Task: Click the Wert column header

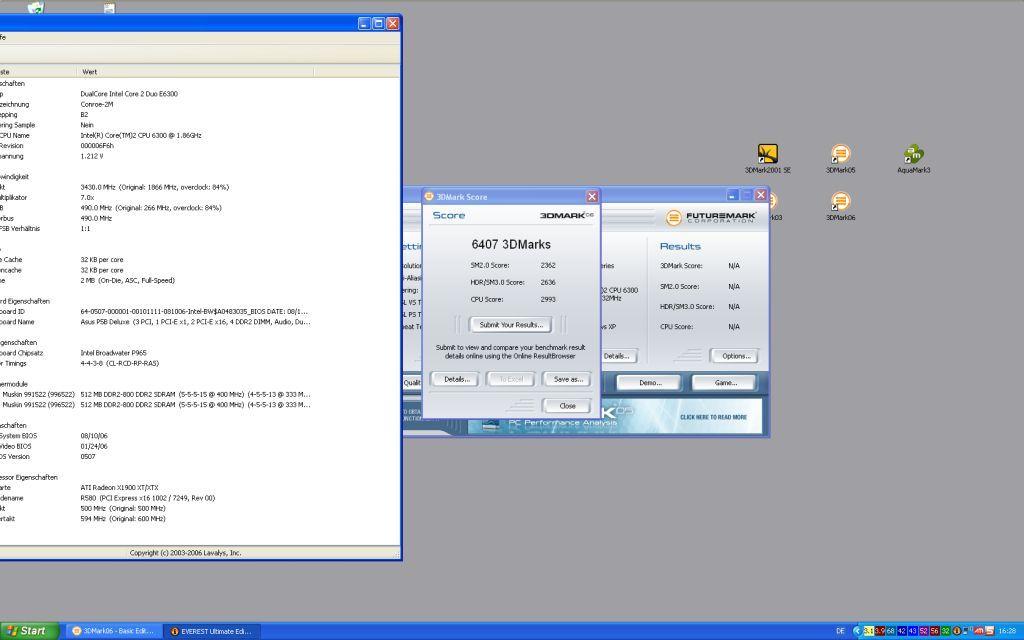Action: click(x=195, y=72)
